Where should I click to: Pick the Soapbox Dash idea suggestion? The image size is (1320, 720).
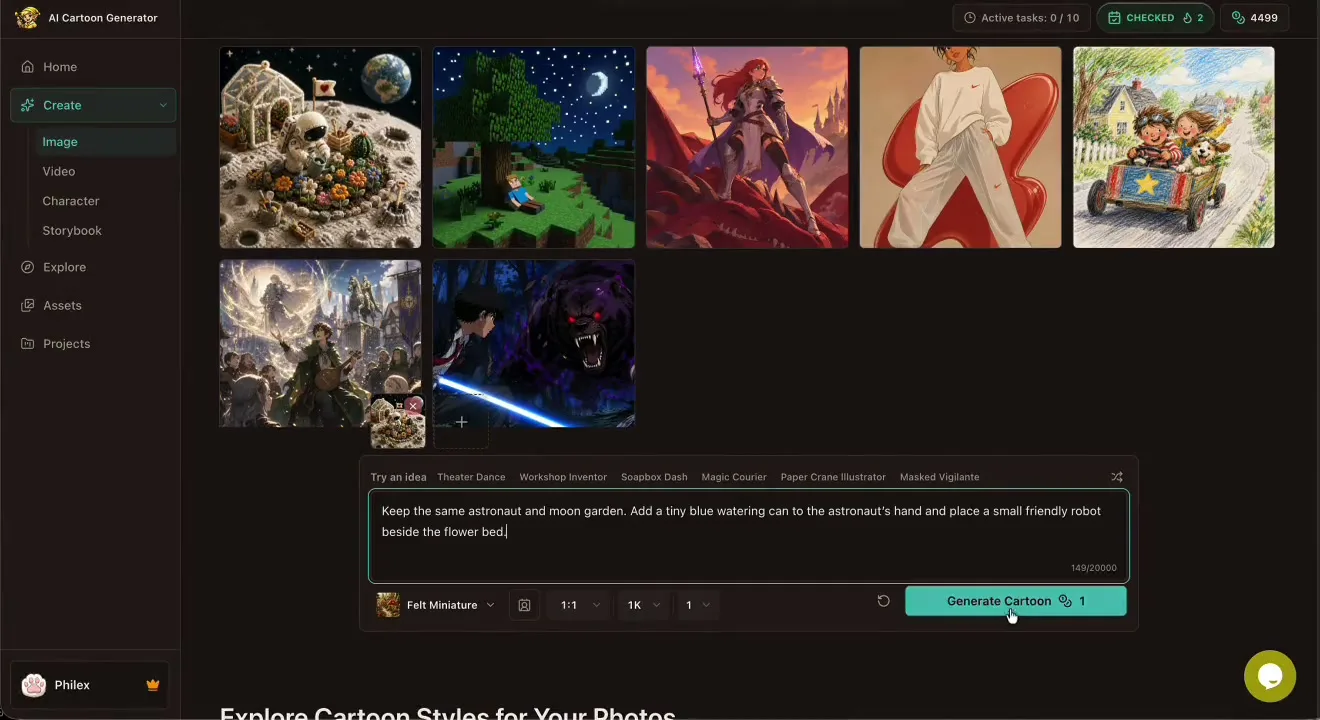(x=654, y=477)
